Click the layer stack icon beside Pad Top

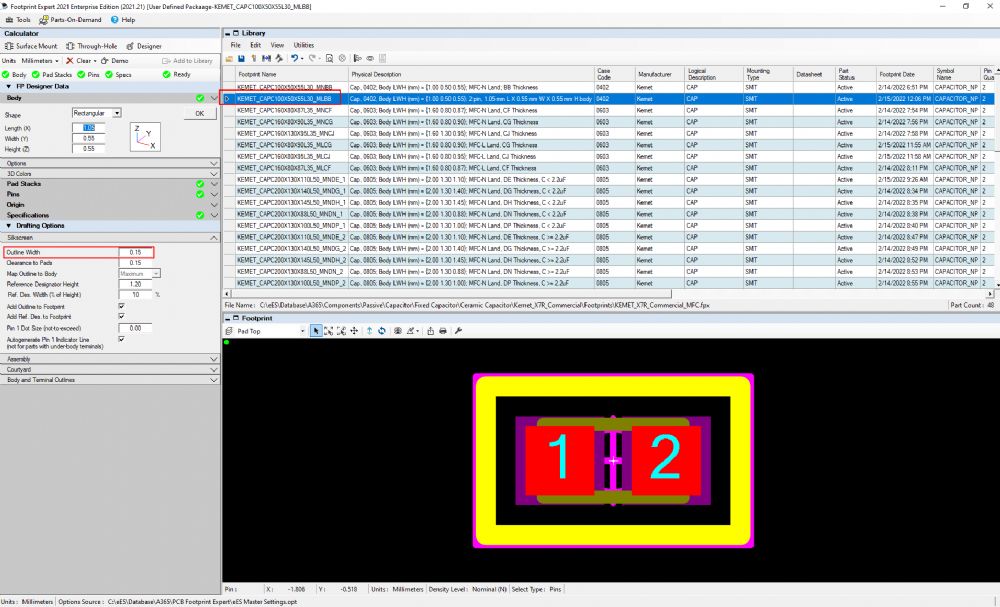pos(229,331)
